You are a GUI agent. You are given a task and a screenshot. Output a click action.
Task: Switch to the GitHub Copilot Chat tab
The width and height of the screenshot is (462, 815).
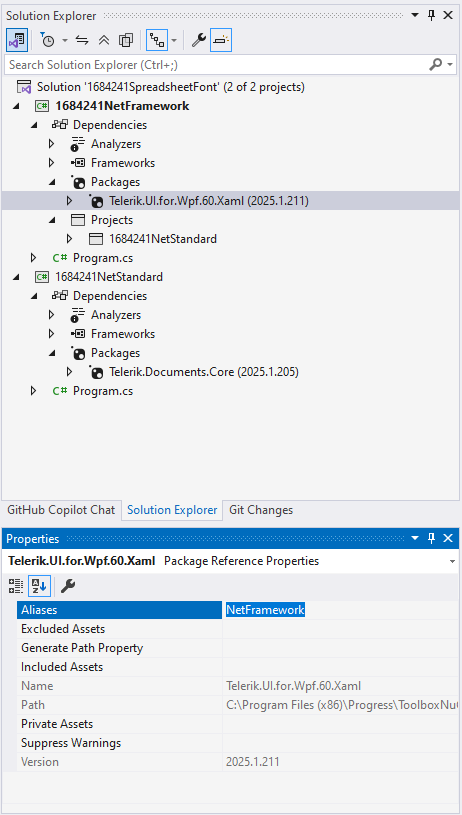[x=61, y=510]
